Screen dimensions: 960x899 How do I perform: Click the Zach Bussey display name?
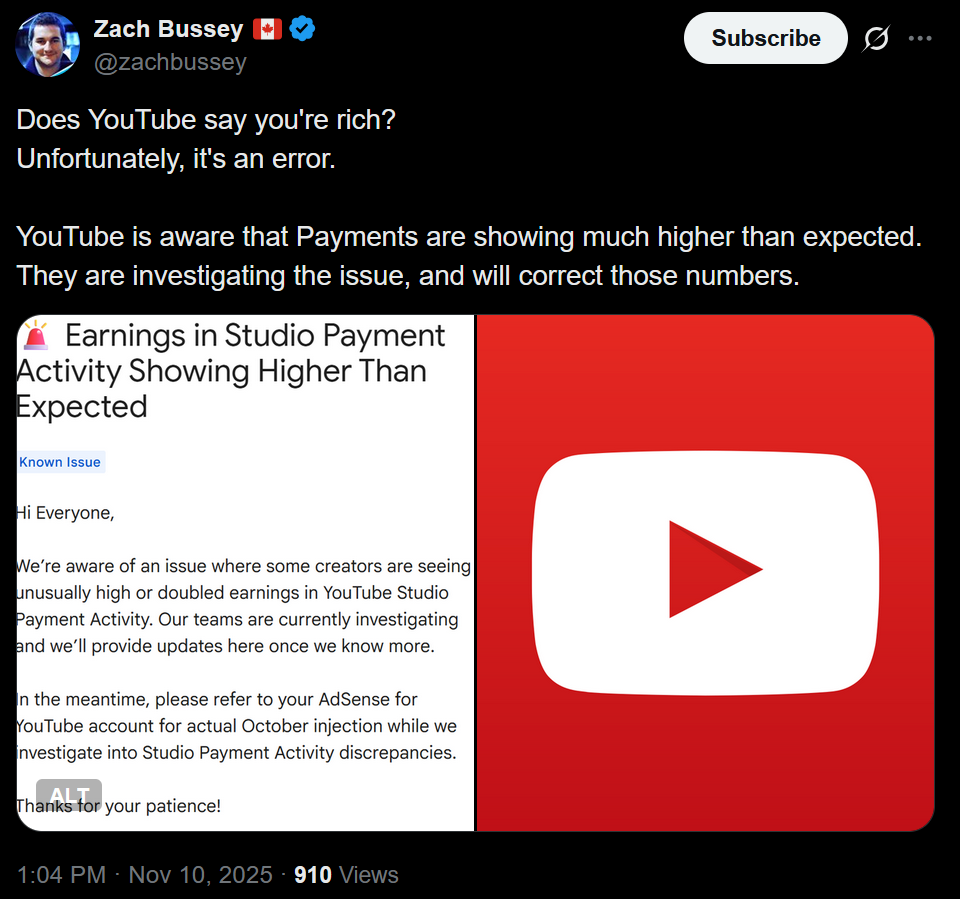168,29
